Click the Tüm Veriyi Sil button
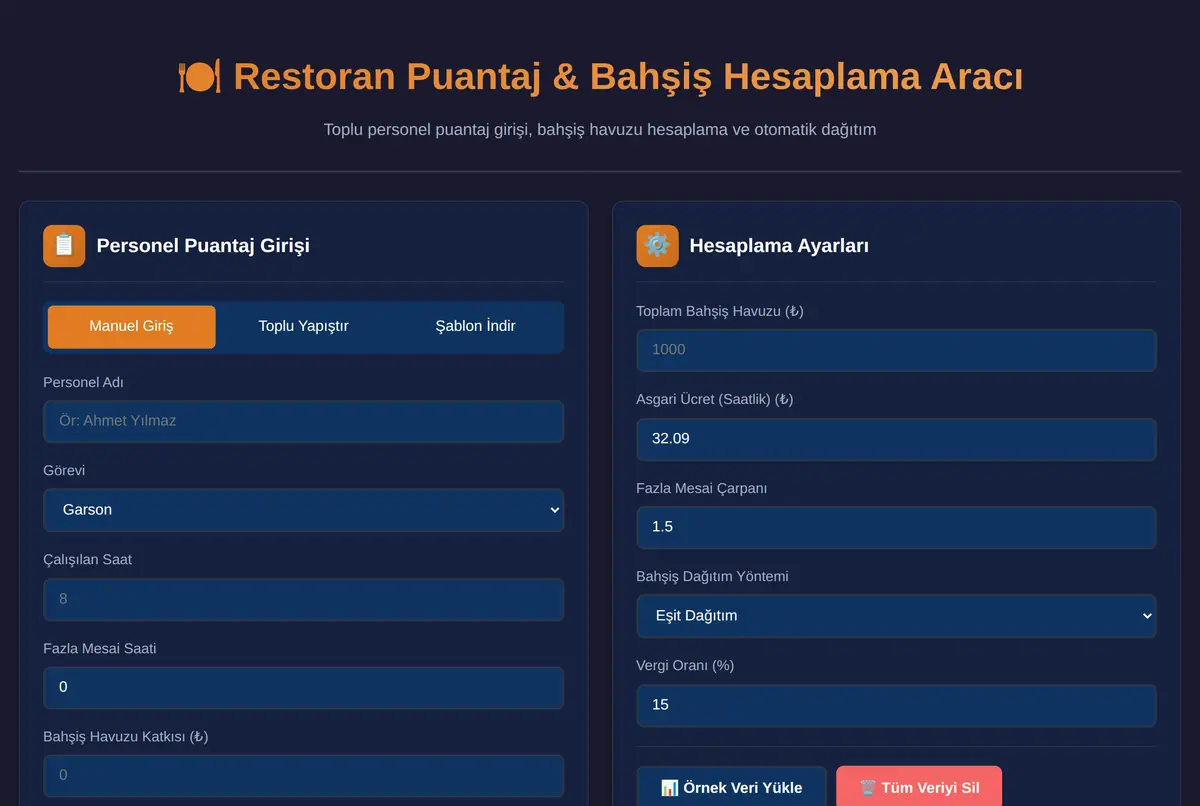This screenshot has height=806, width=1200. coord(919,787)
